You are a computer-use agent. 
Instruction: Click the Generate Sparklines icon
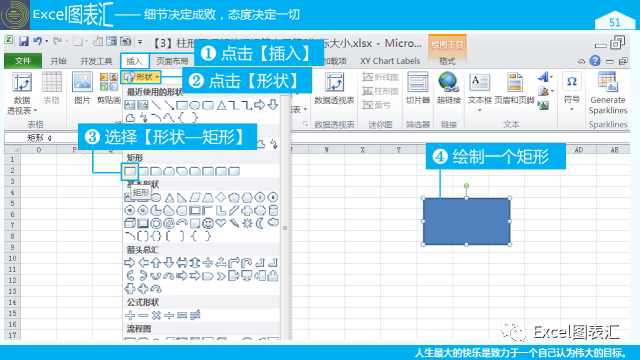[x=607, y=93]
